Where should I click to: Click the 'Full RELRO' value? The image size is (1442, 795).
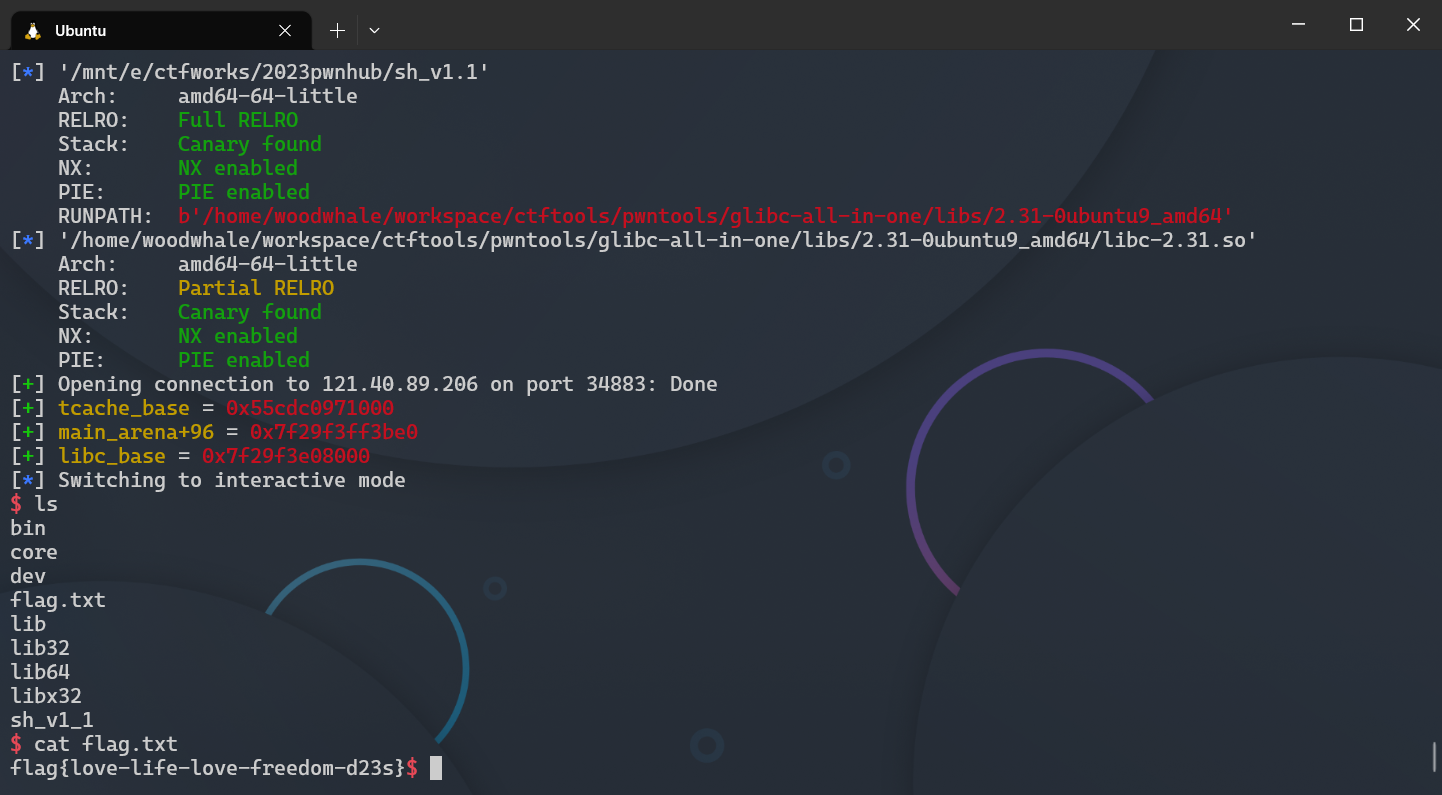pos(238,120)
